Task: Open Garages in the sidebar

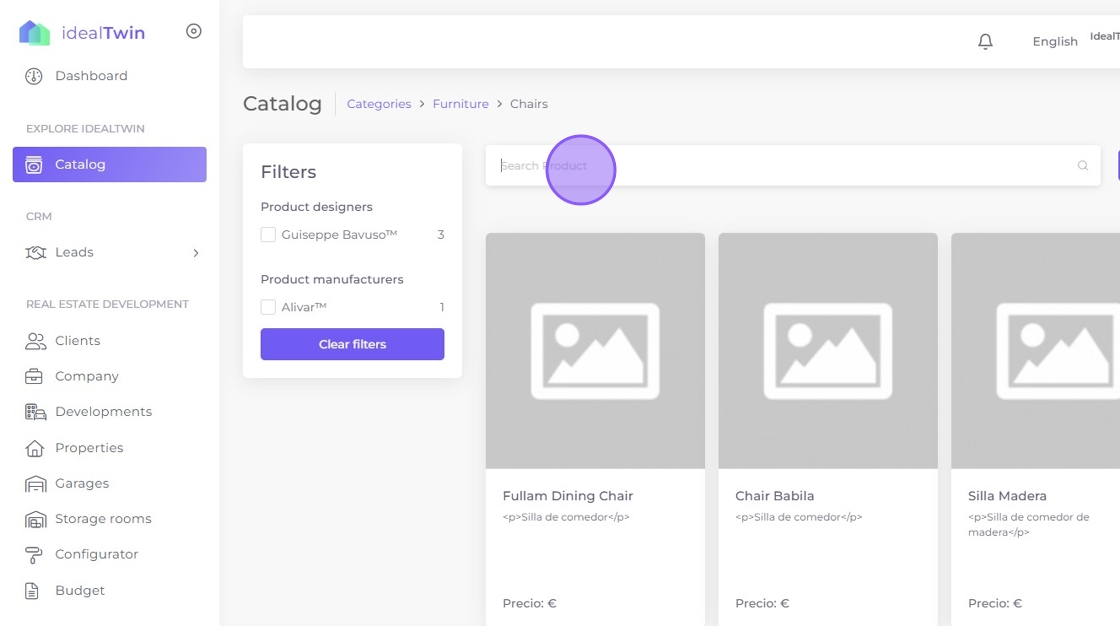Action: (81, 484)
